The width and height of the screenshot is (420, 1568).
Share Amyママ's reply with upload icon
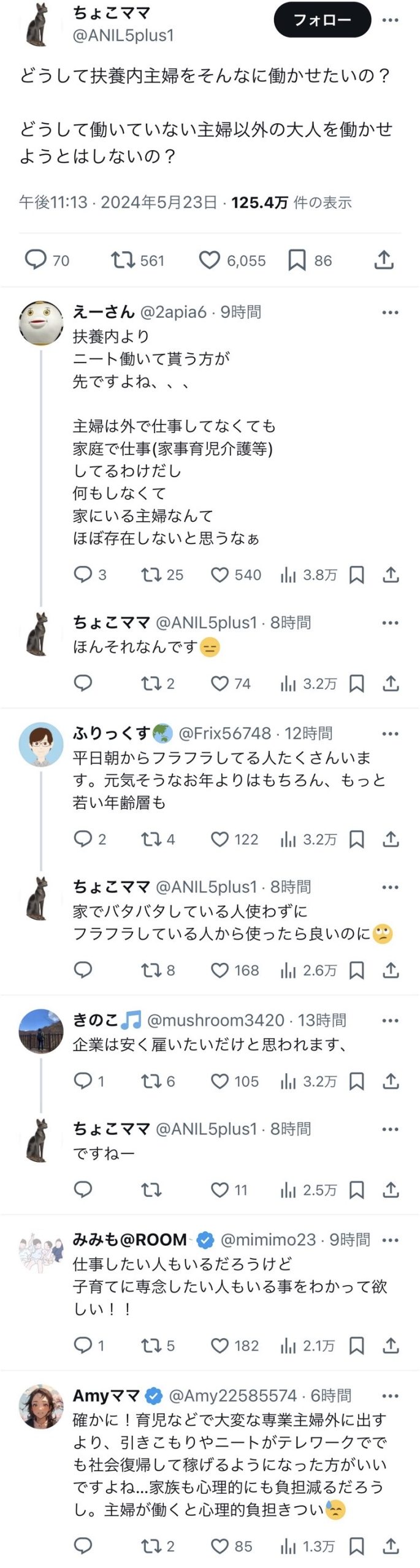(x=391, y=1546)
